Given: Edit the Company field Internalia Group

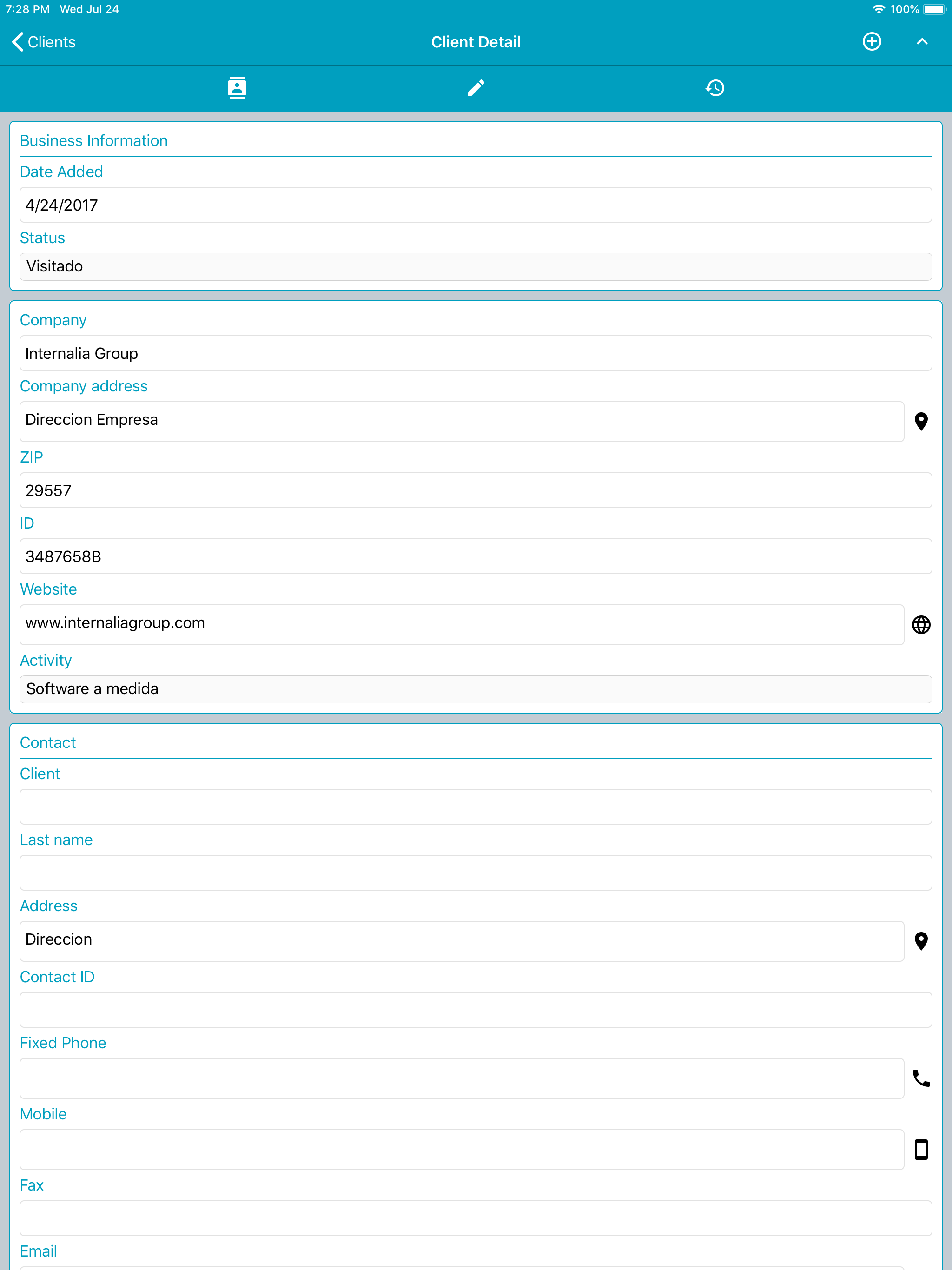Looking at the screenshot, I should coord(476,353).
